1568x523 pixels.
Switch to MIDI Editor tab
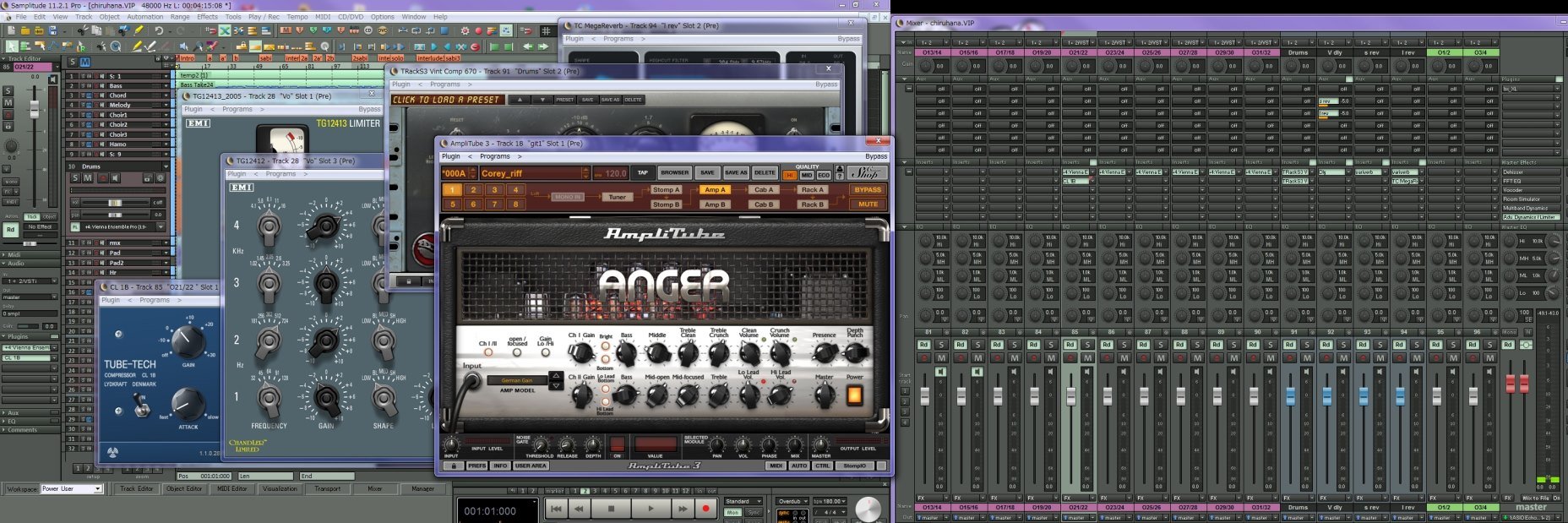click(x=232, y=488)
